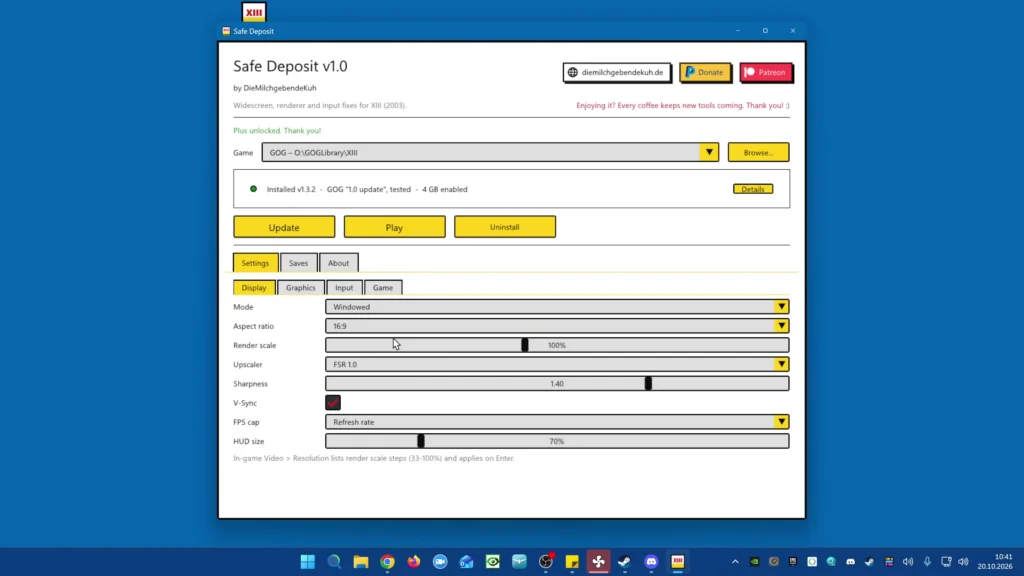Open the Windows Start menu

point(308,562)
